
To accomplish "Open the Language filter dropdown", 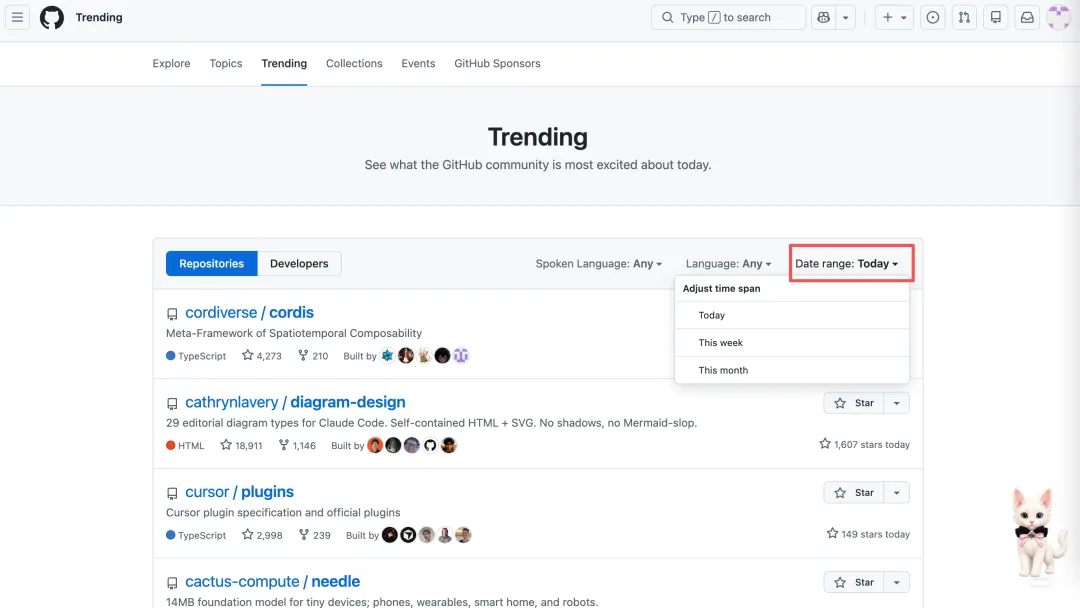I will pyautogui.click(x=728, y=264).
